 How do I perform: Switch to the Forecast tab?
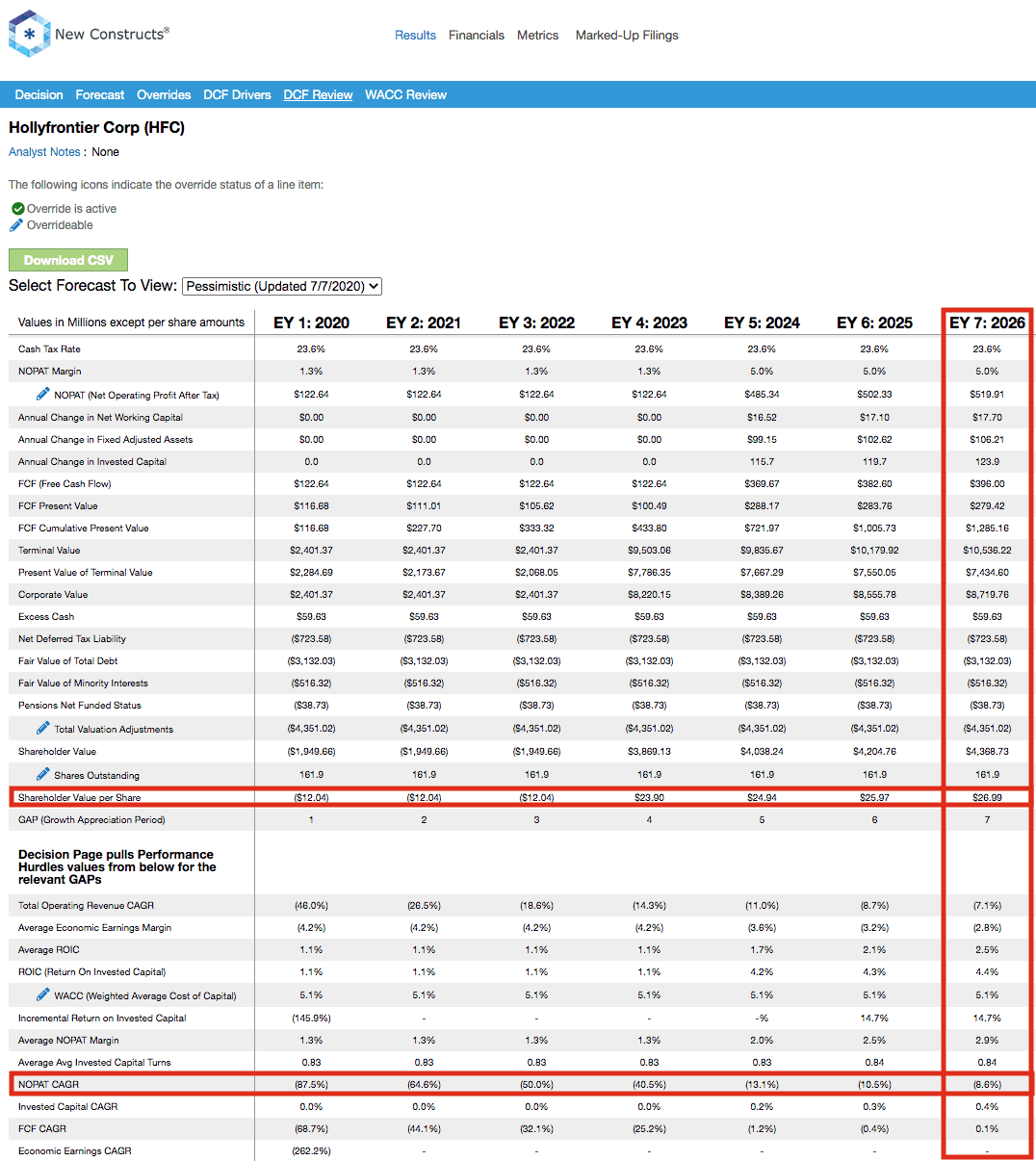tap(100, 94)
